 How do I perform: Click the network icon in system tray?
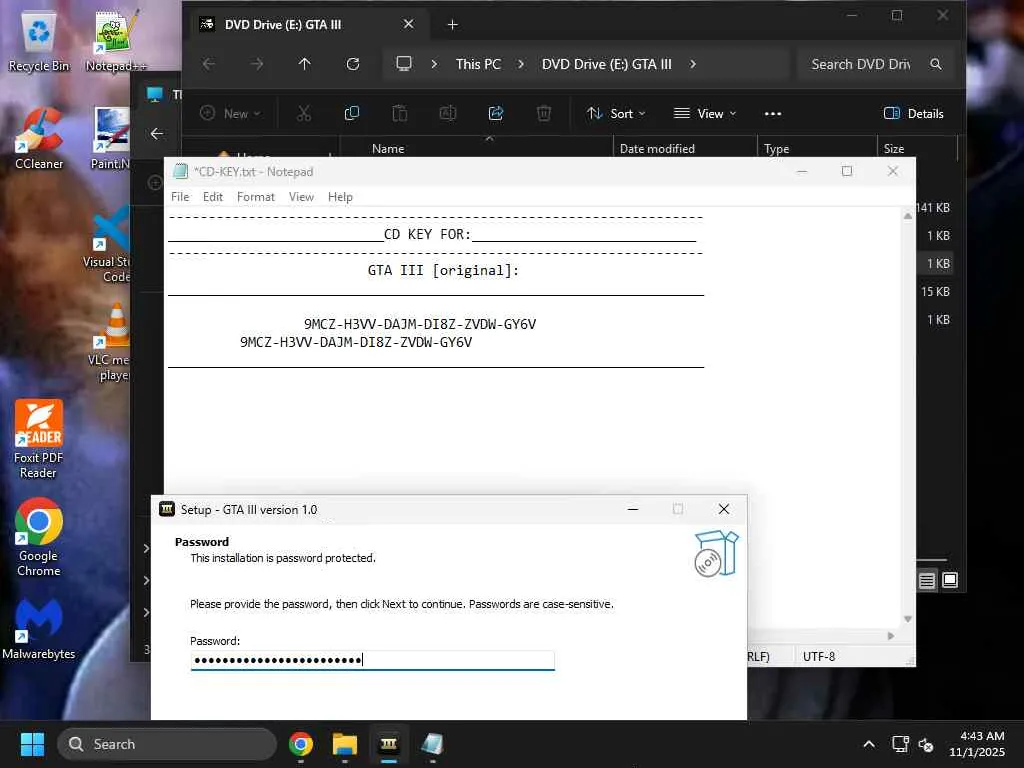900,744
